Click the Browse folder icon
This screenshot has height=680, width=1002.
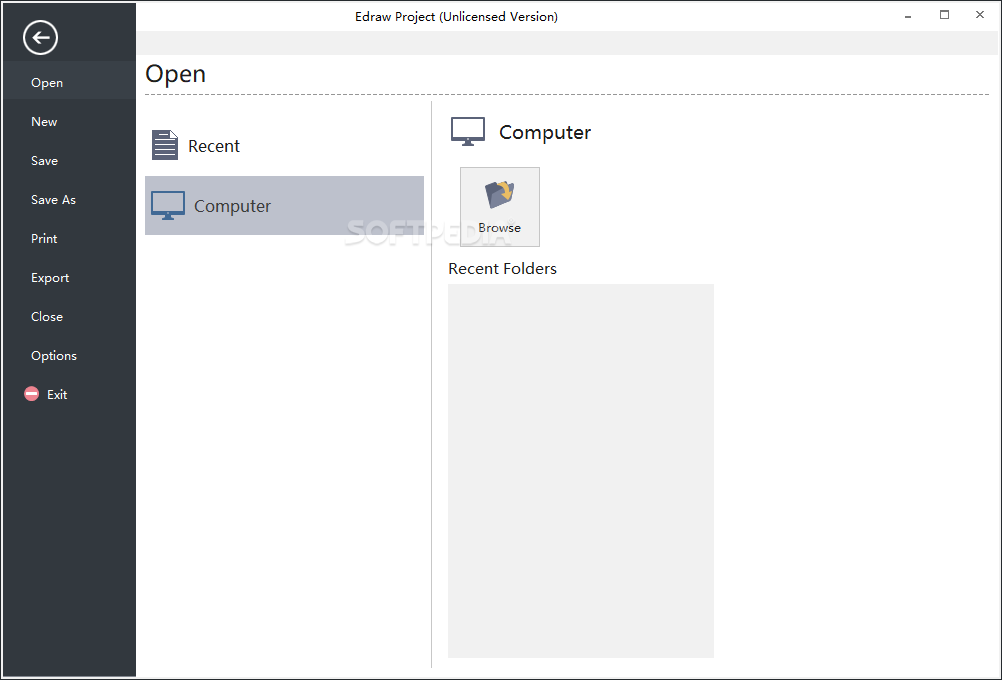tap(500, 195)
